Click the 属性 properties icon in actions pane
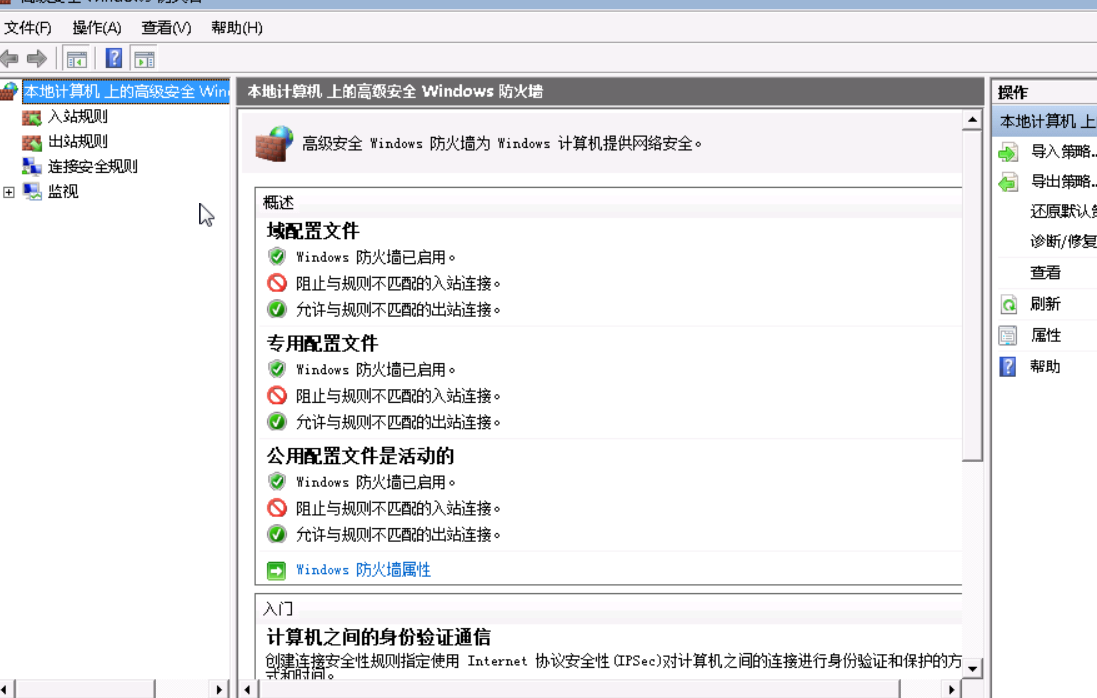This screenshot has height=698, width=1097. pos(1008,336)
